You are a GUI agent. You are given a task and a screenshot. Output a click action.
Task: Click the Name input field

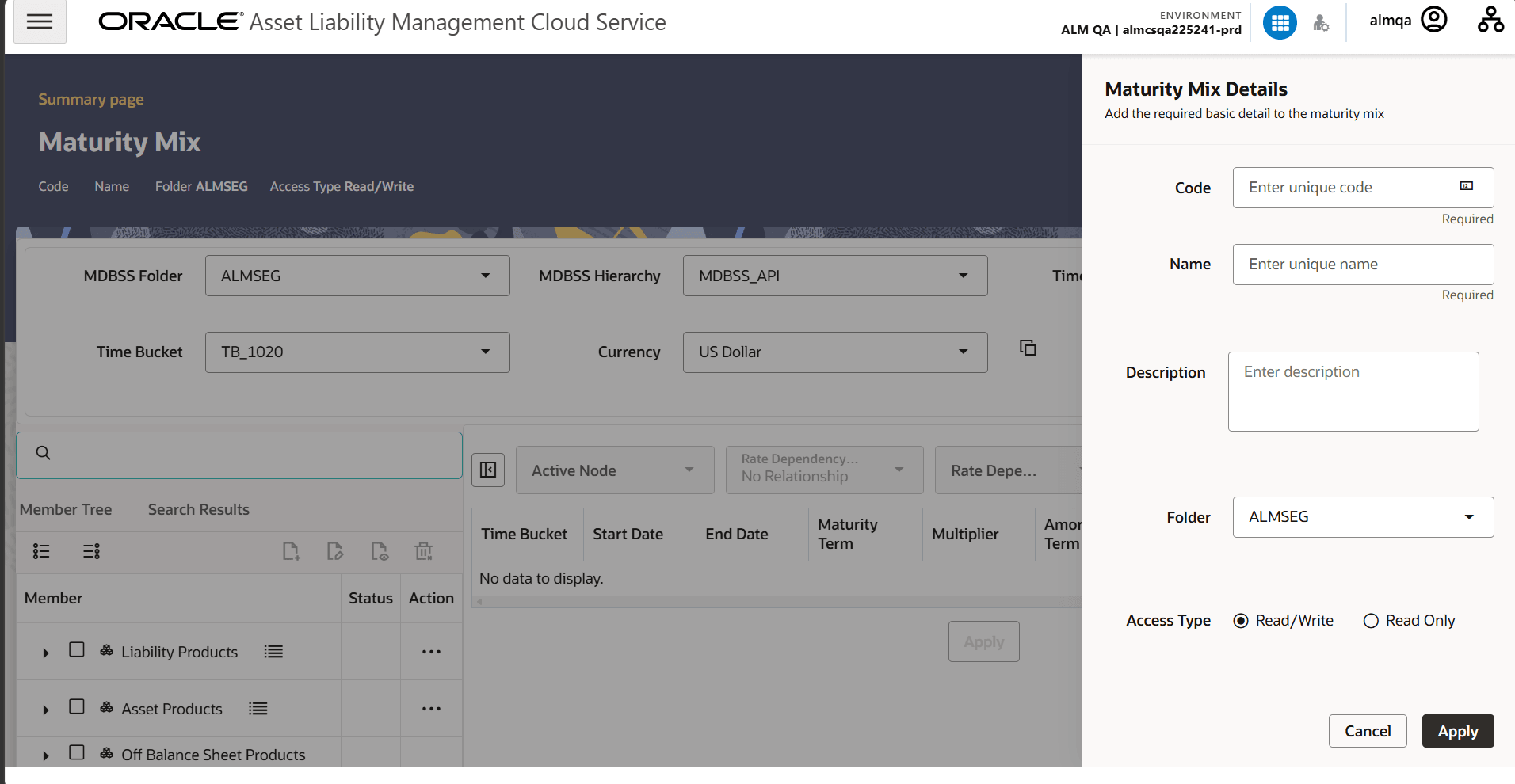pos(1363,265)
